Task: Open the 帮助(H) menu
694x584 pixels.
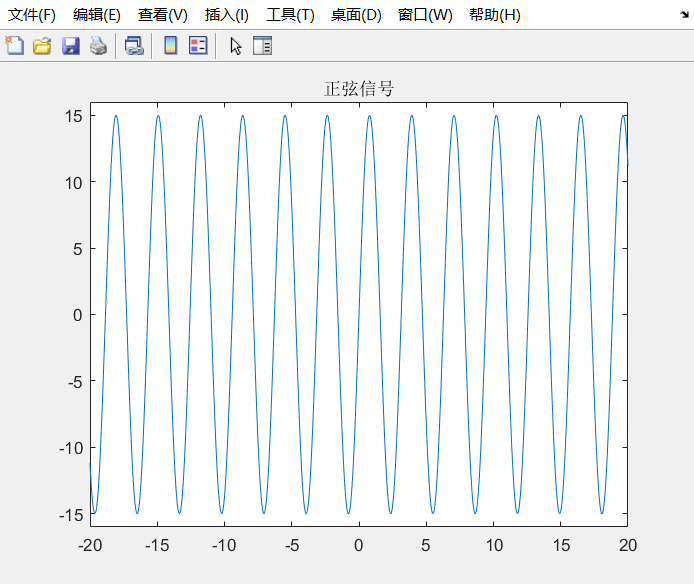Action: [x=494, y=15]
